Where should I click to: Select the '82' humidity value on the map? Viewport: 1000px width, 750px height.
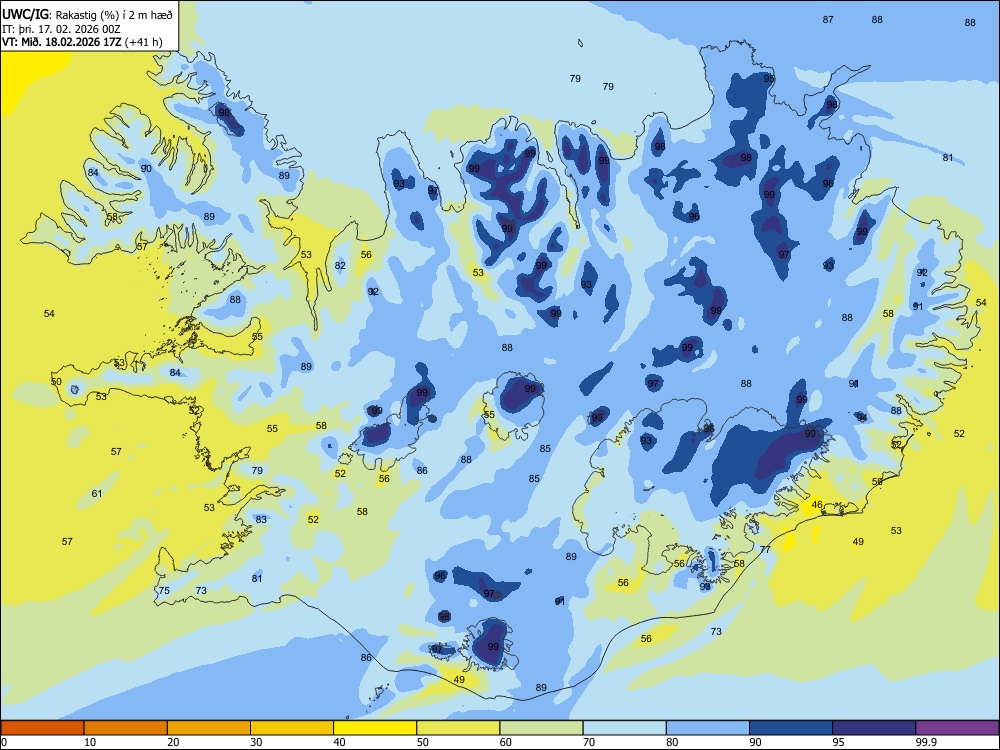pyautogui.click(x=341, y=266)
